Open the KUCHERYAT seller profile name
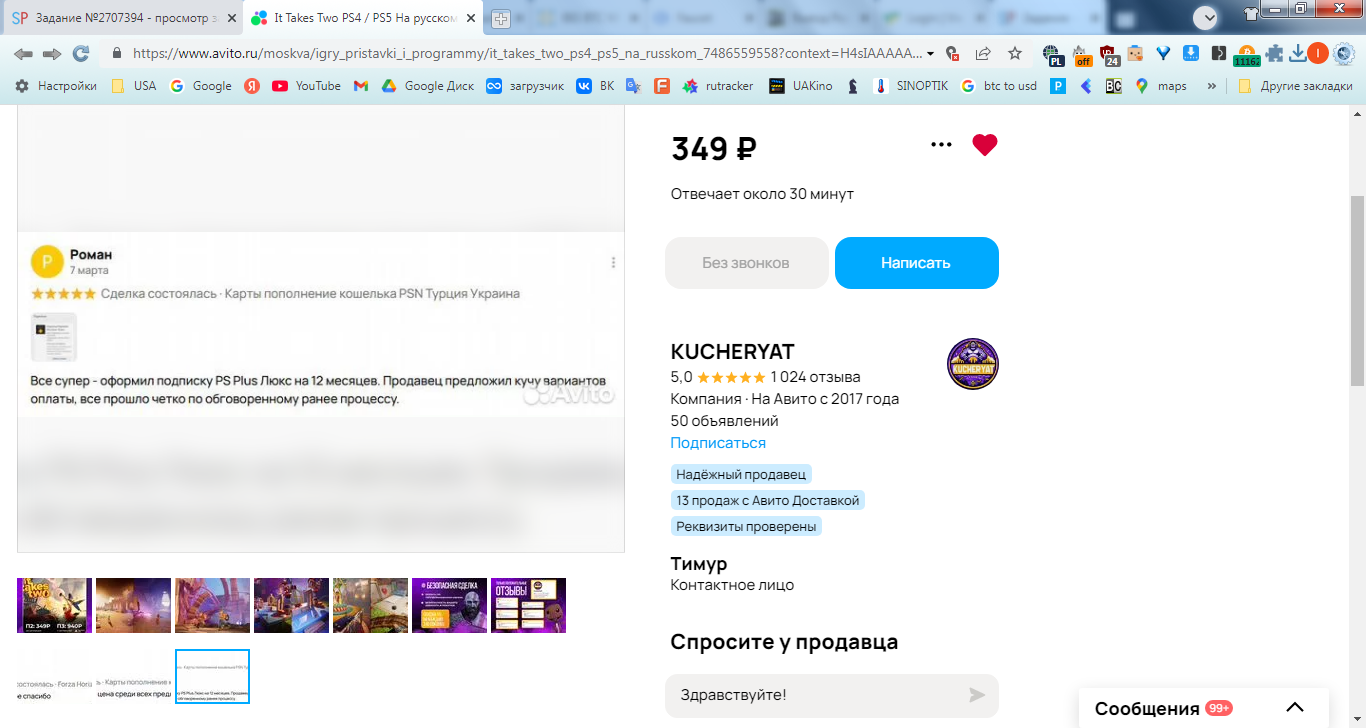The height and width of the screenshot is (728, 1366). [732, 352]
